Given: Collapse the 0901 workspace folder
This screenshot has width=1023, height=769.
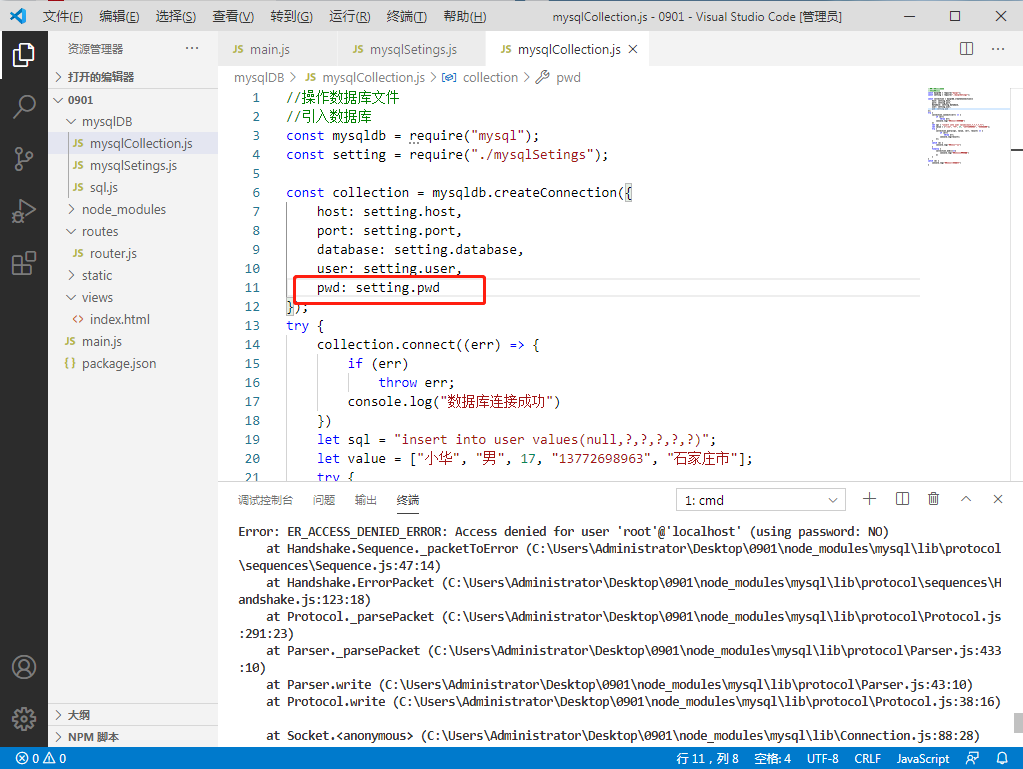Looking at the screenshot, I should pos(133,100).
